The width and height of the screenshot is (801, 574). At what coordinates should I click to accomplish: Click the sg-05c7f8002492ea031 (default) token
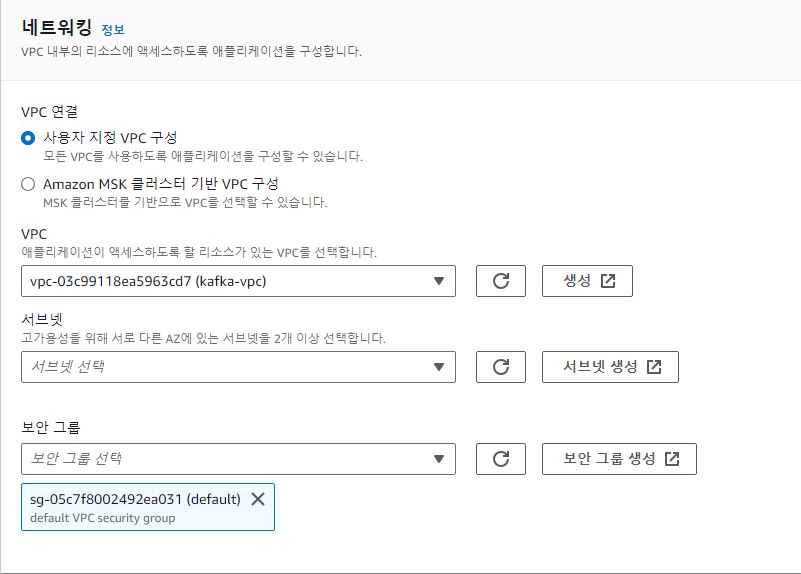148,507
